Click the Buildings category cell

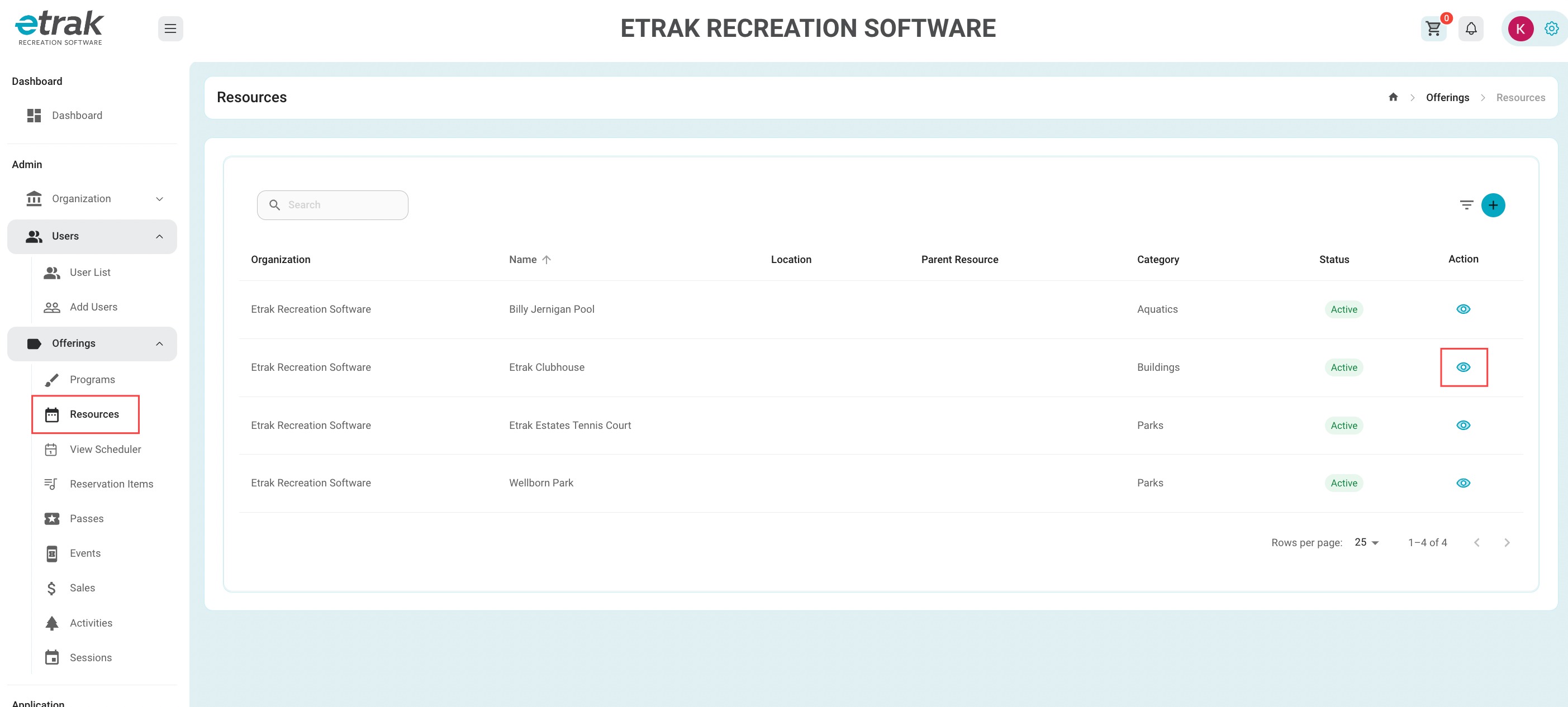[1158, 367]
